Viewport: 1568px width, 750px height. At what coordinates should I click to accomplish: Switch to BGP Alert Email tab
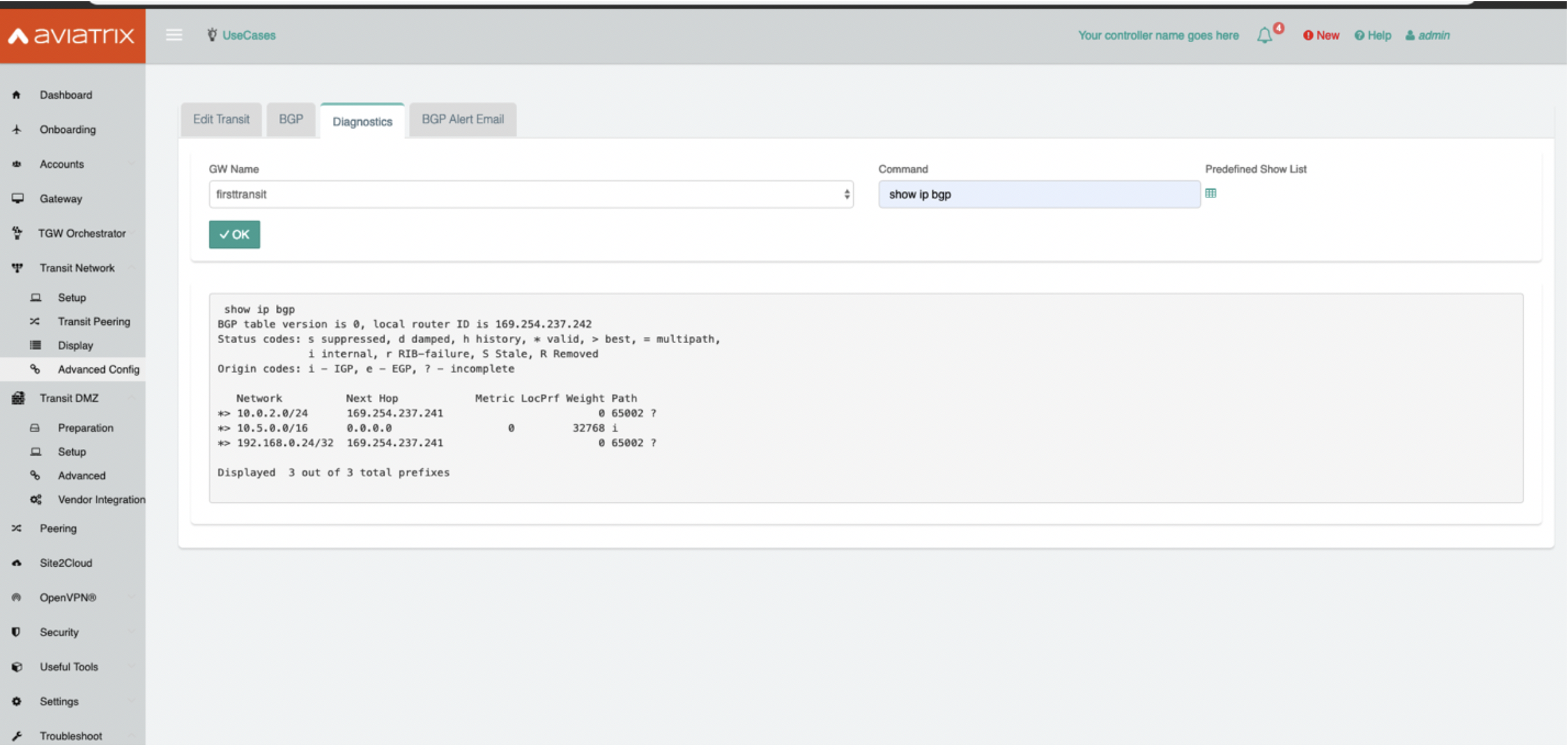coord(463,119)
